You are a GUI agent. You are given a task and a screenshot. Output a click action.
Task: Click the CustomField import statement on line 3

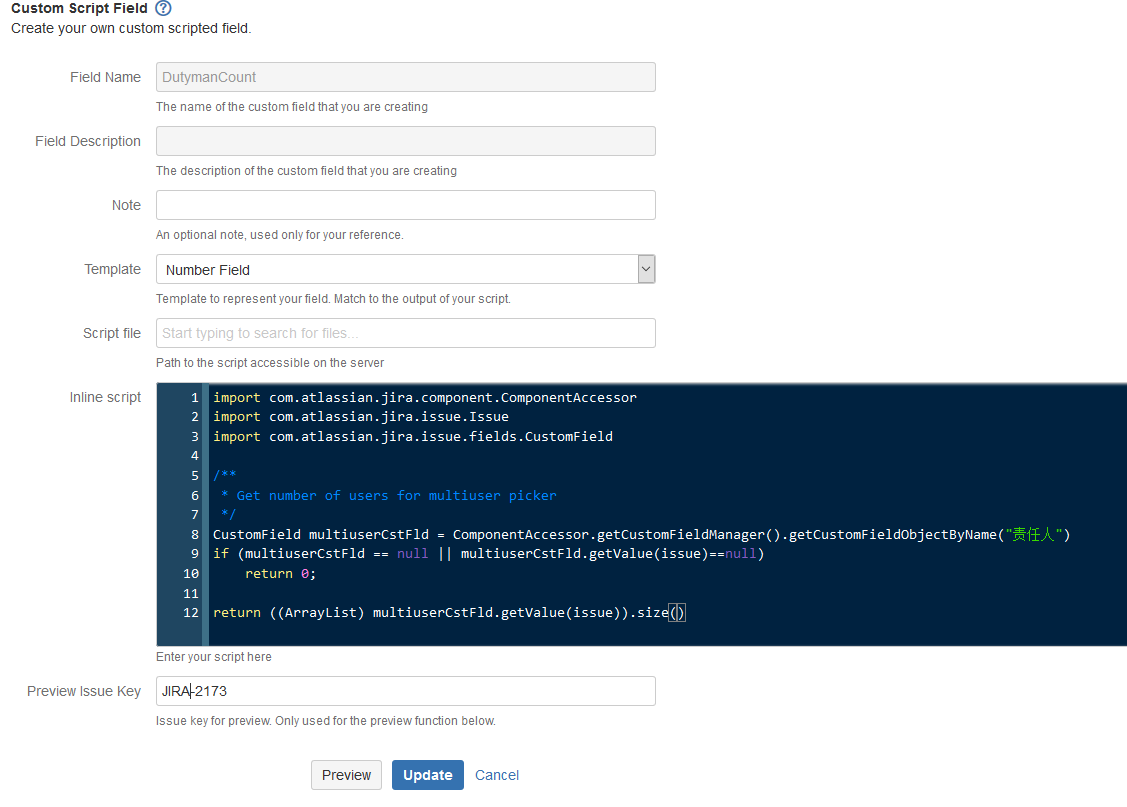point(412,436)
